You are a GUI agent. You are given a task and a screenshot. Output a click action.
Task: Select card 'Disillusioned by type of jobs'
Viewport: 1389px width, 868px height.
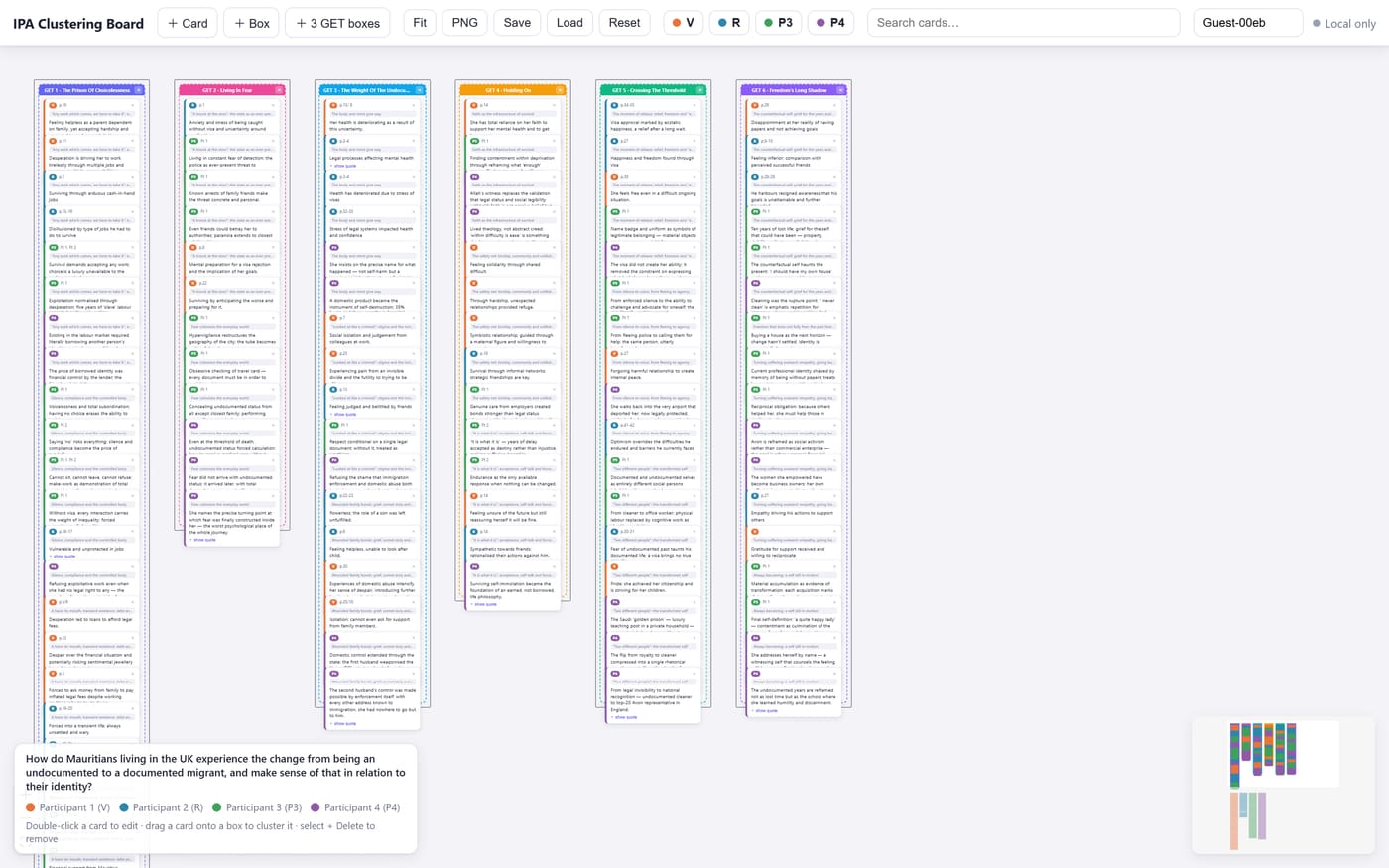91,224
